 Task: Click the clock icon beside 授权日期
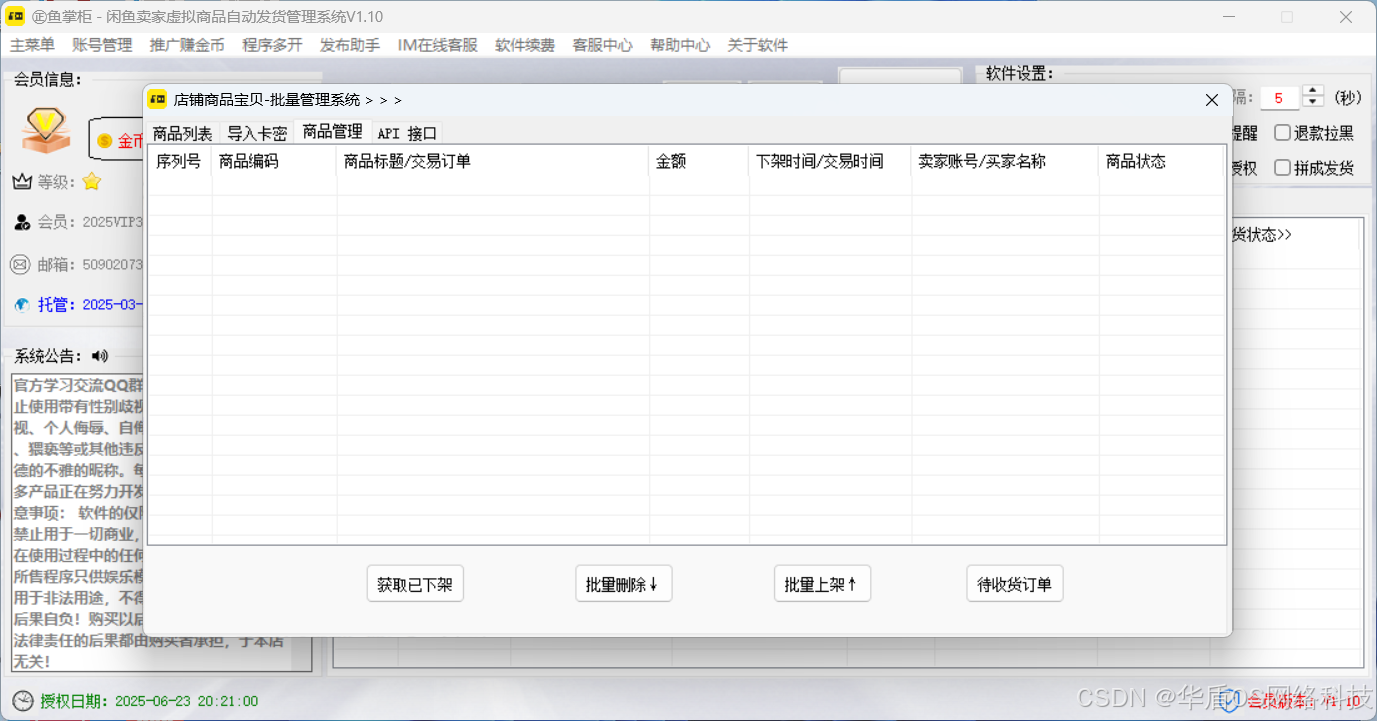(x=22, y=701)
